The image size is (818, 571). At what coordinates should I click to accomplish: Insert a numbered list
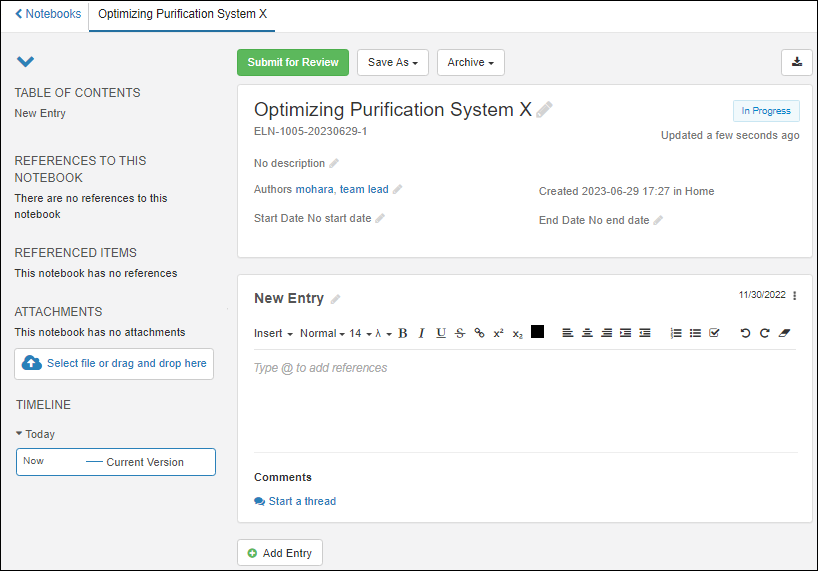click(676, 333)
